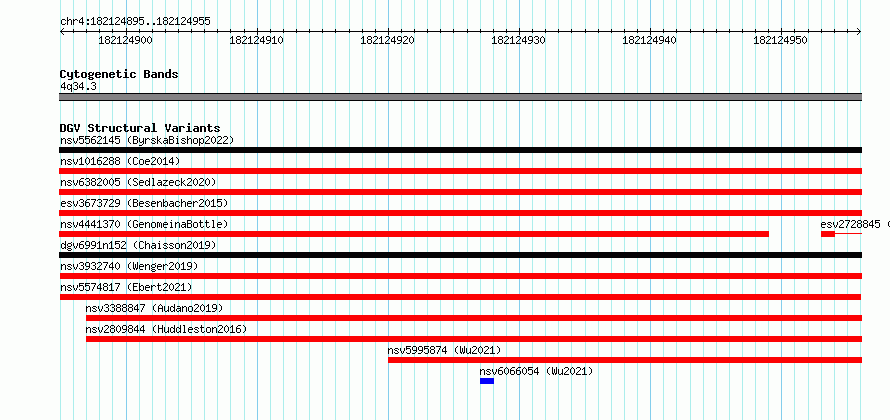Click ruler position 182124950
Viewport: 890px width, 420px height.
(x=780, y=40)
